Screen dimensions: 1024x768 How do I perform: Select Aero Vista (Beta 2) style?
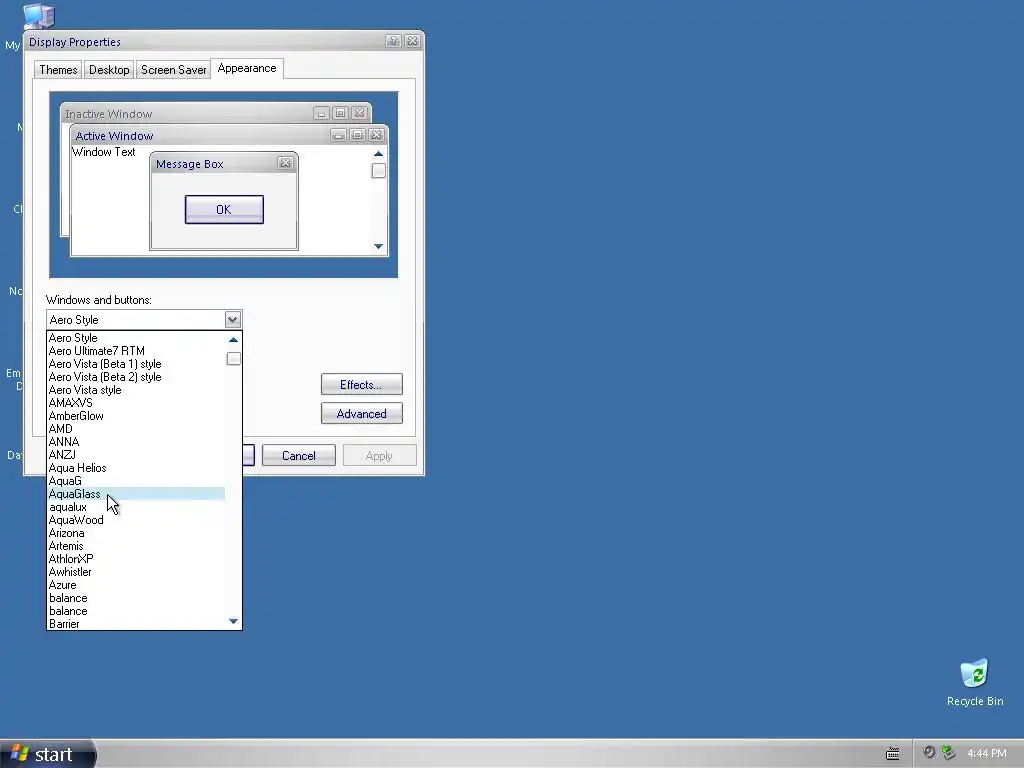(x=136, y=377)
